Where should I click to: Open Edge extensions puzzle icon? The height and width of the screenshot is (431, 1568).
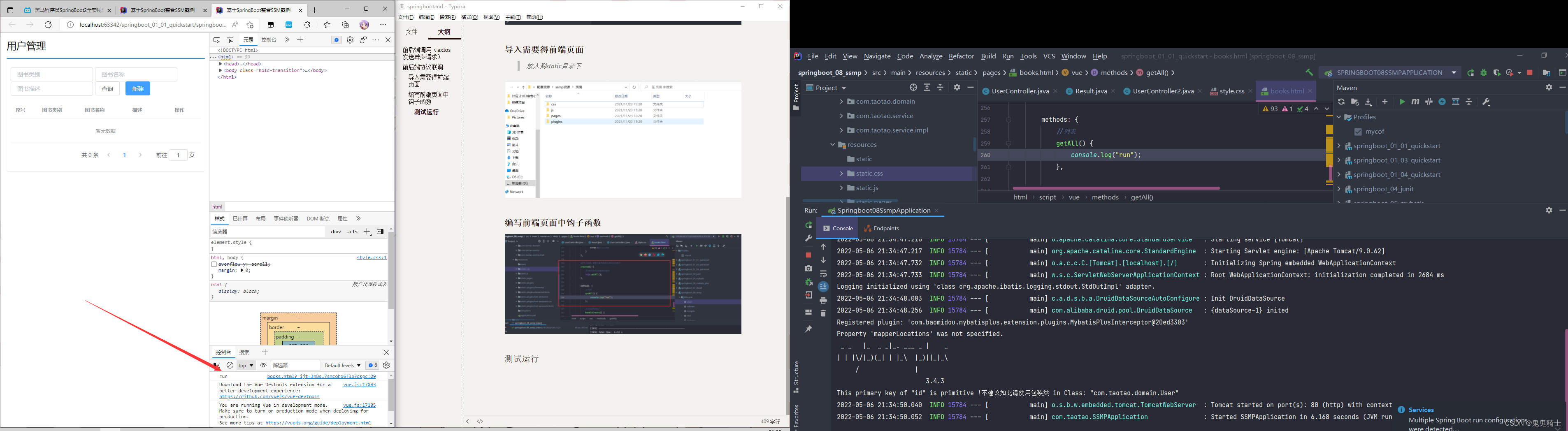307,25
